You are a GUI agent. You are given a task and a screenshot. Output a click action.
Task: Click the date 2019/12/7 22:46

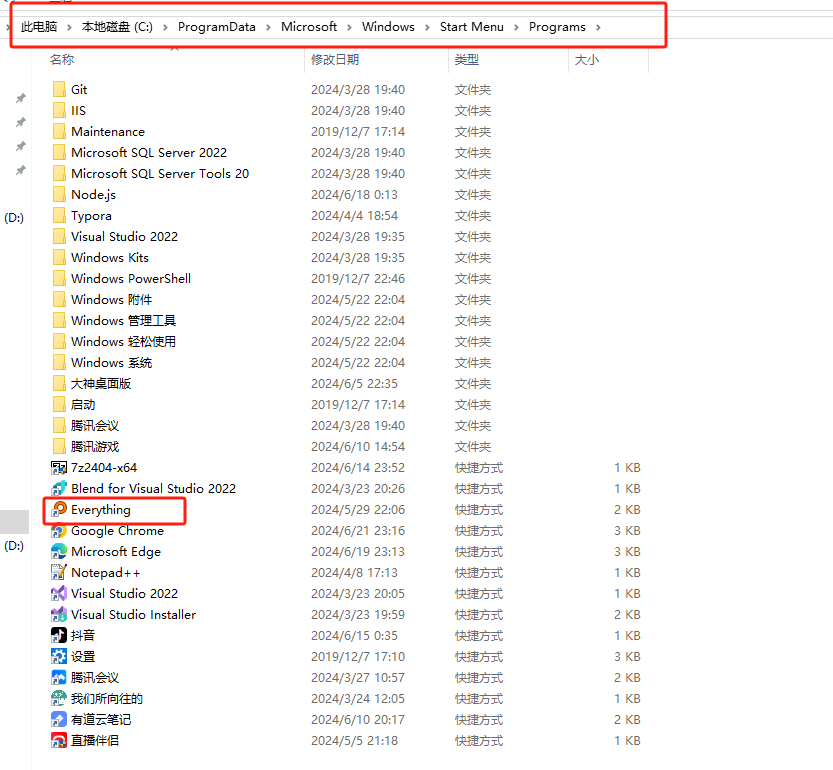click(358, 278)
